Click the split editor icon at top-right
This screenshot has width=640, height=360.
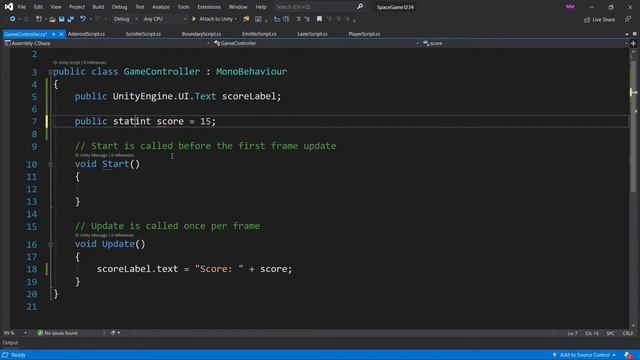click(x=633, y=43)
